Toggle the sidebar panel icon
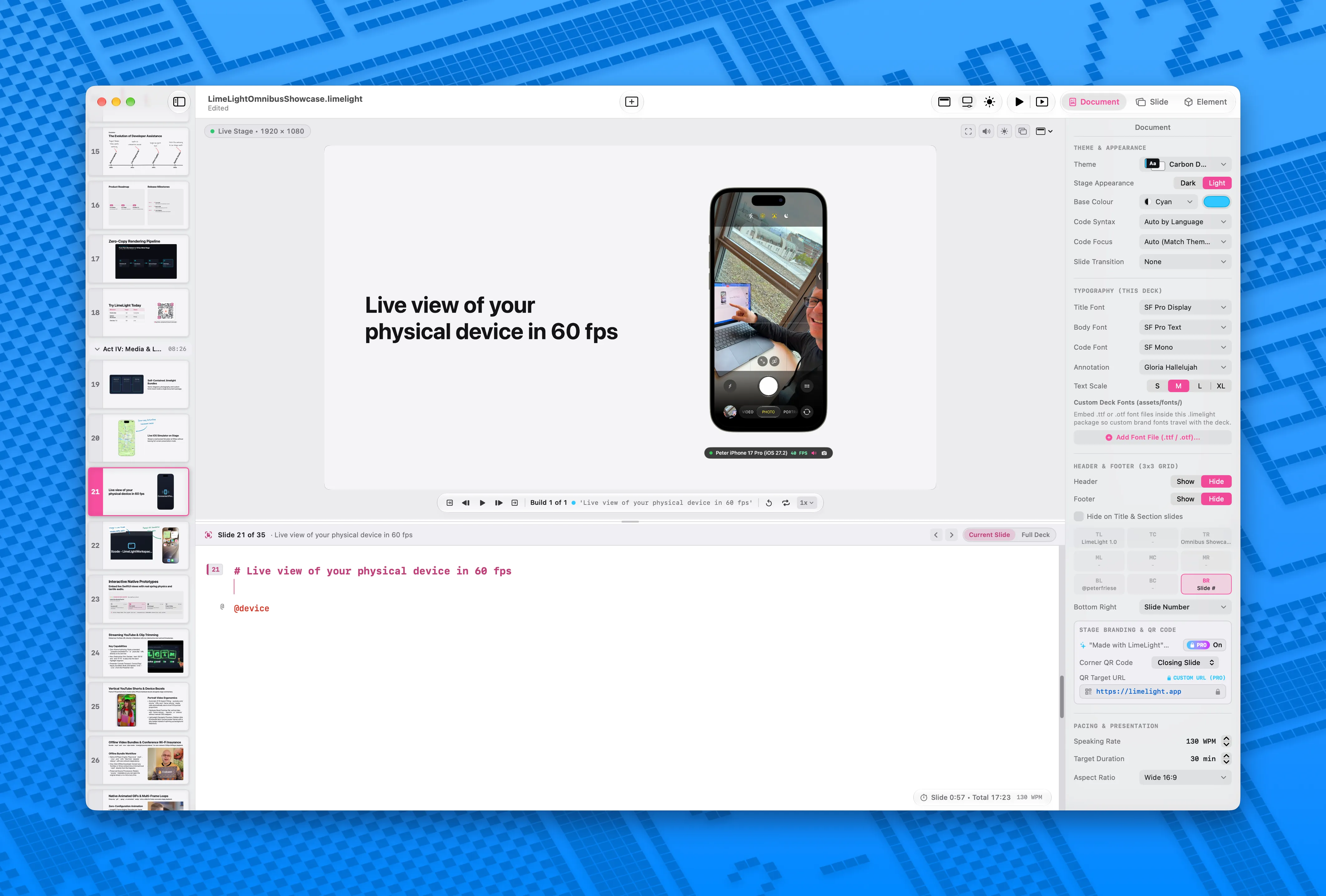1326x896 pixels. click(179, 101)
